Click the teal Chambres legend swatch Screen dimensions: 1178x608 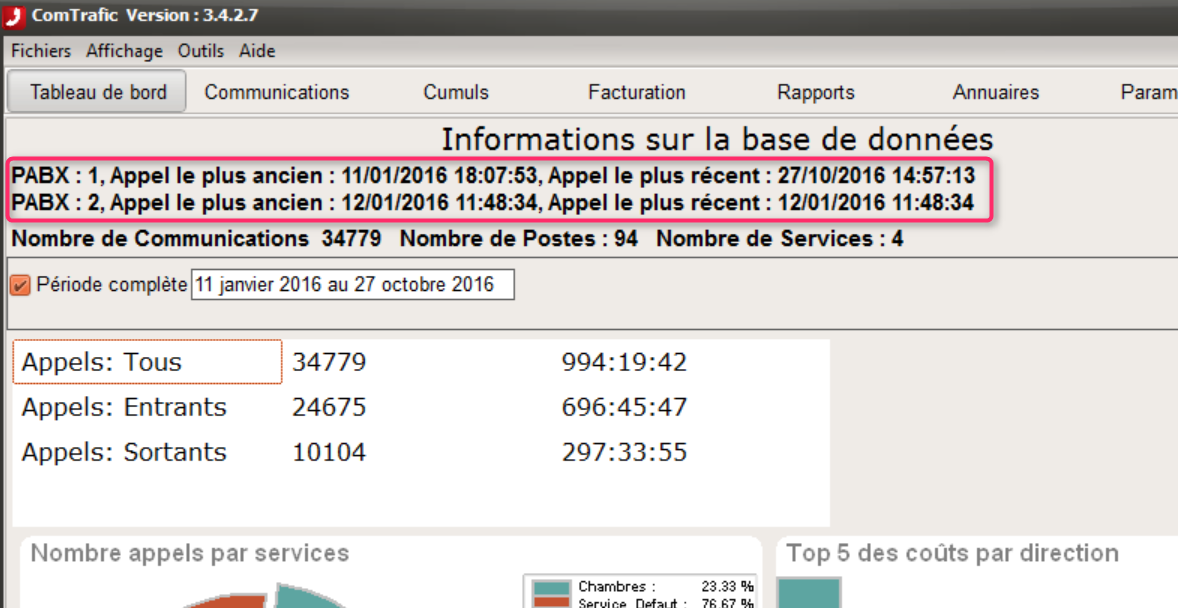point(551,587)
